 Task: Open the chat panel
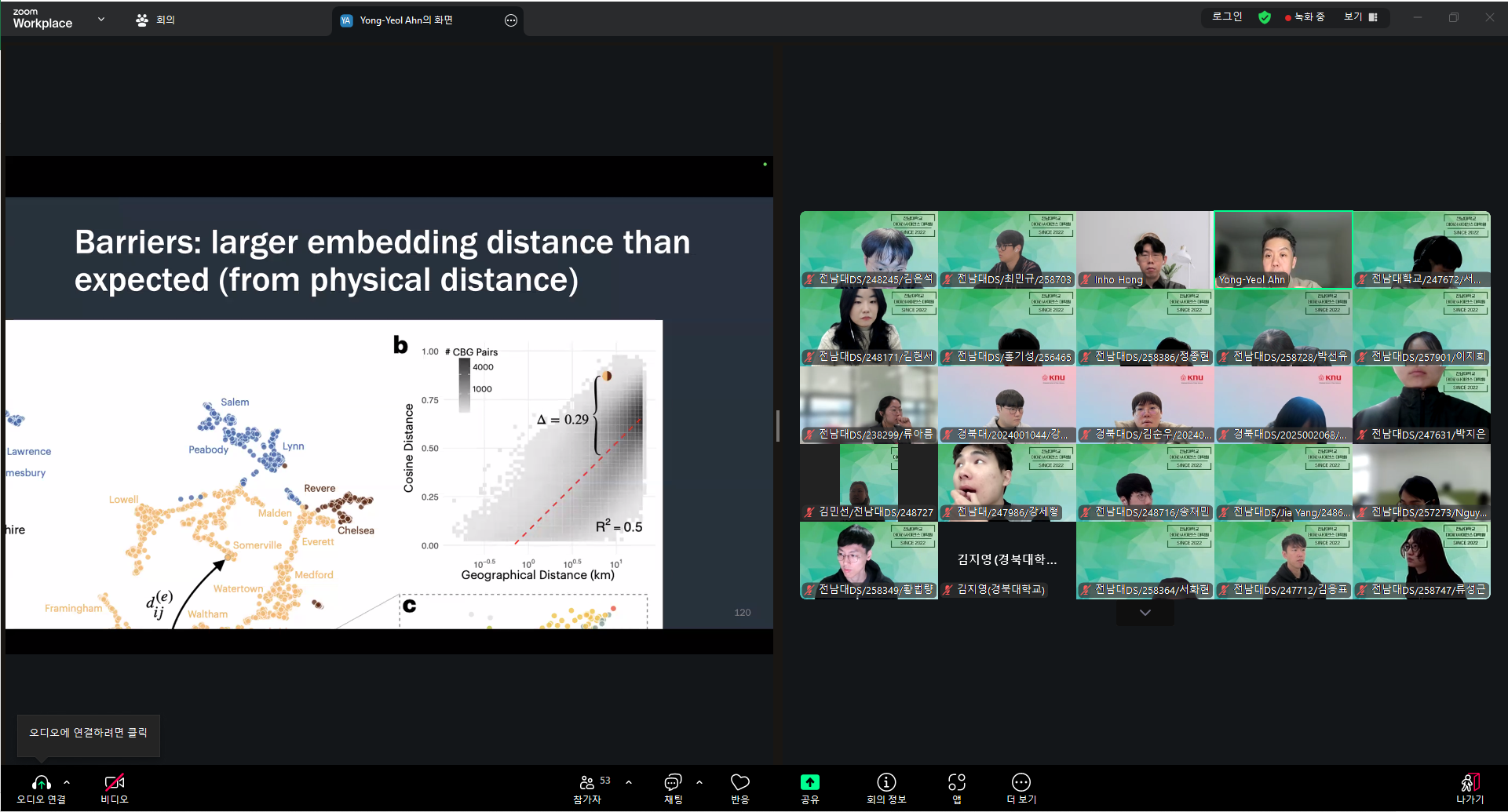click(x=673, y=783)
